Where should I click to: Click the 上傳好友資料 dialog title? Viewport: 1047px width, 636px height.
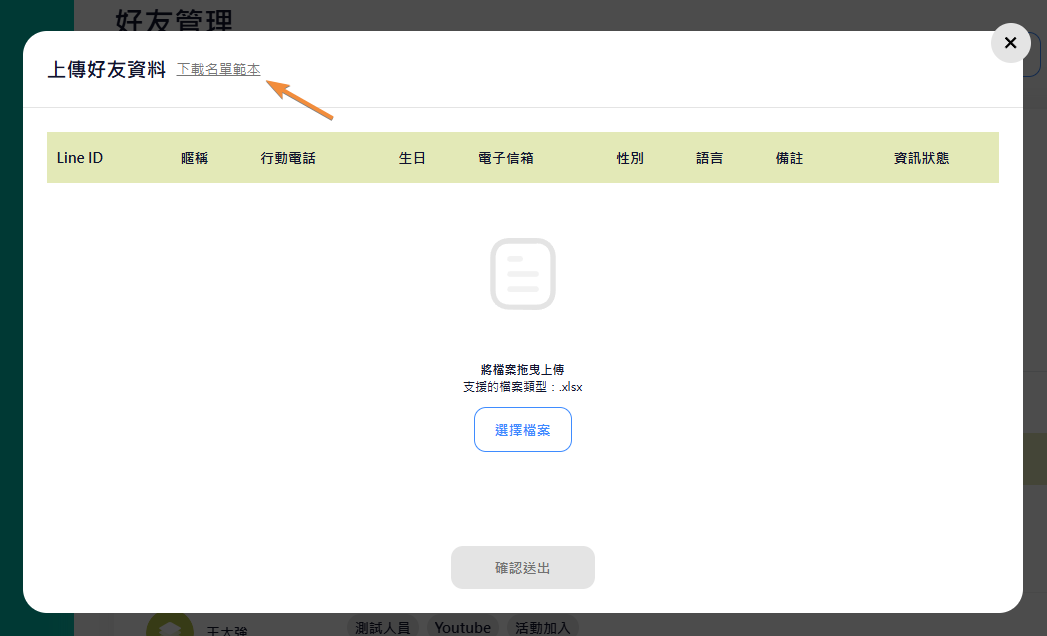pyautogui.click(x=107, y=70)
